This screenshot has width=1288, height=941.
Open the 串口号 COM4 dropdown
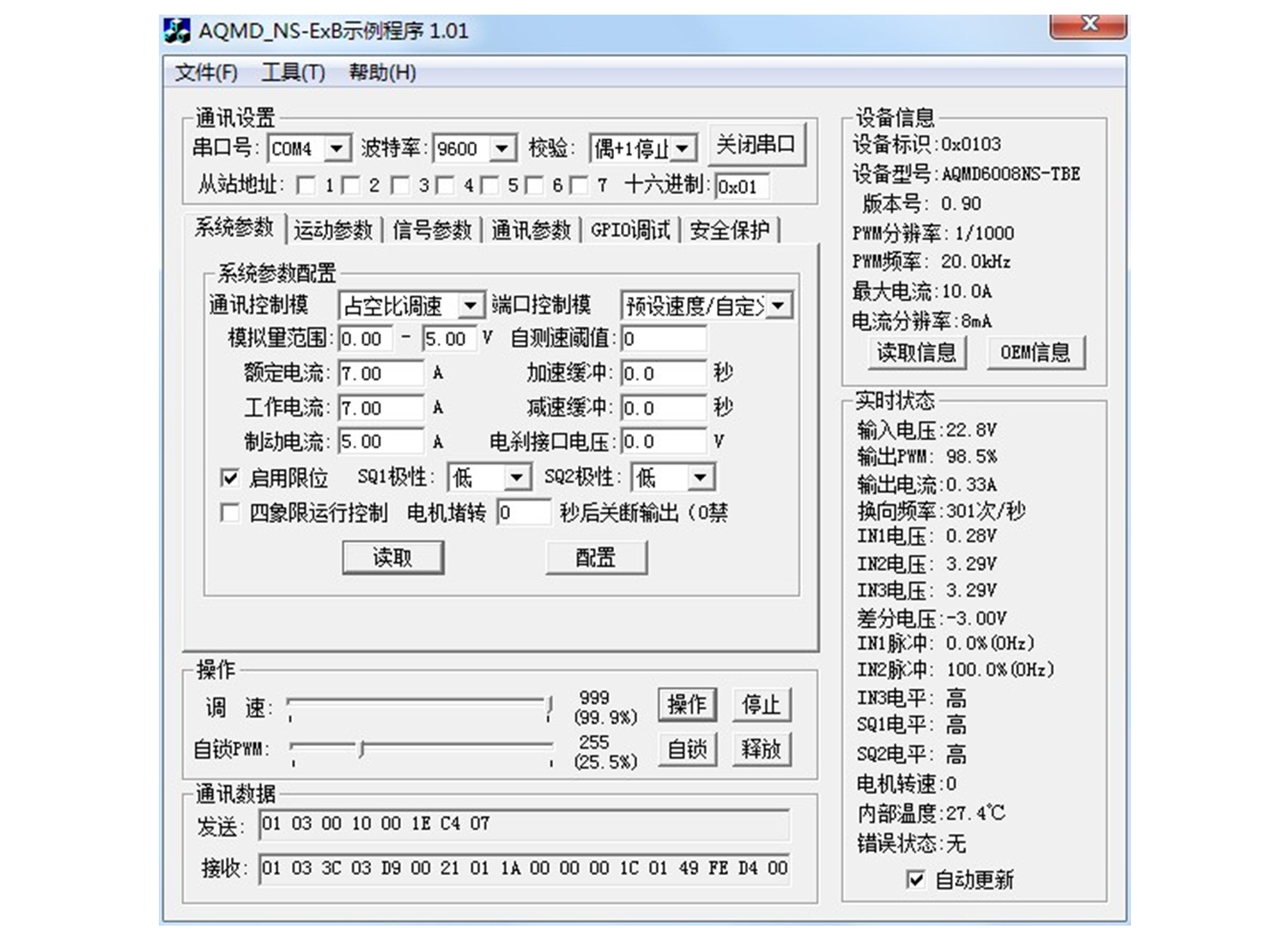pos(337,149)
